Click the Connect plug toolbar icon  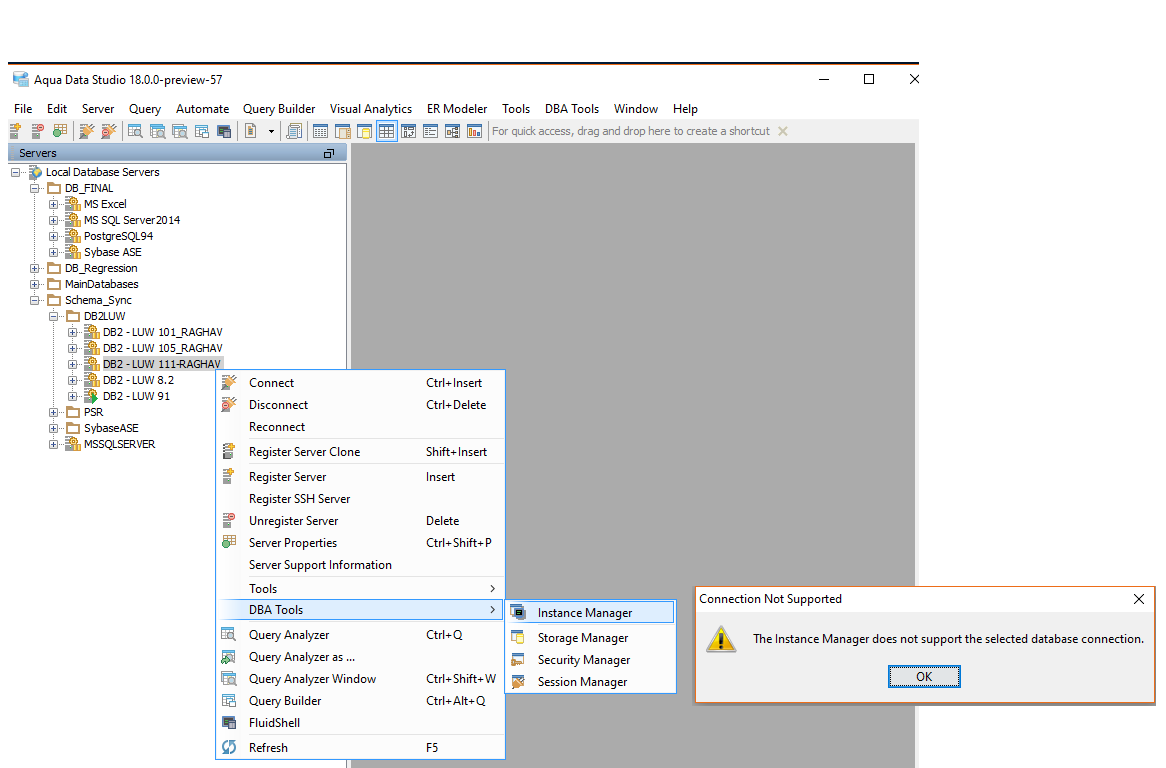tap(87, 132)
